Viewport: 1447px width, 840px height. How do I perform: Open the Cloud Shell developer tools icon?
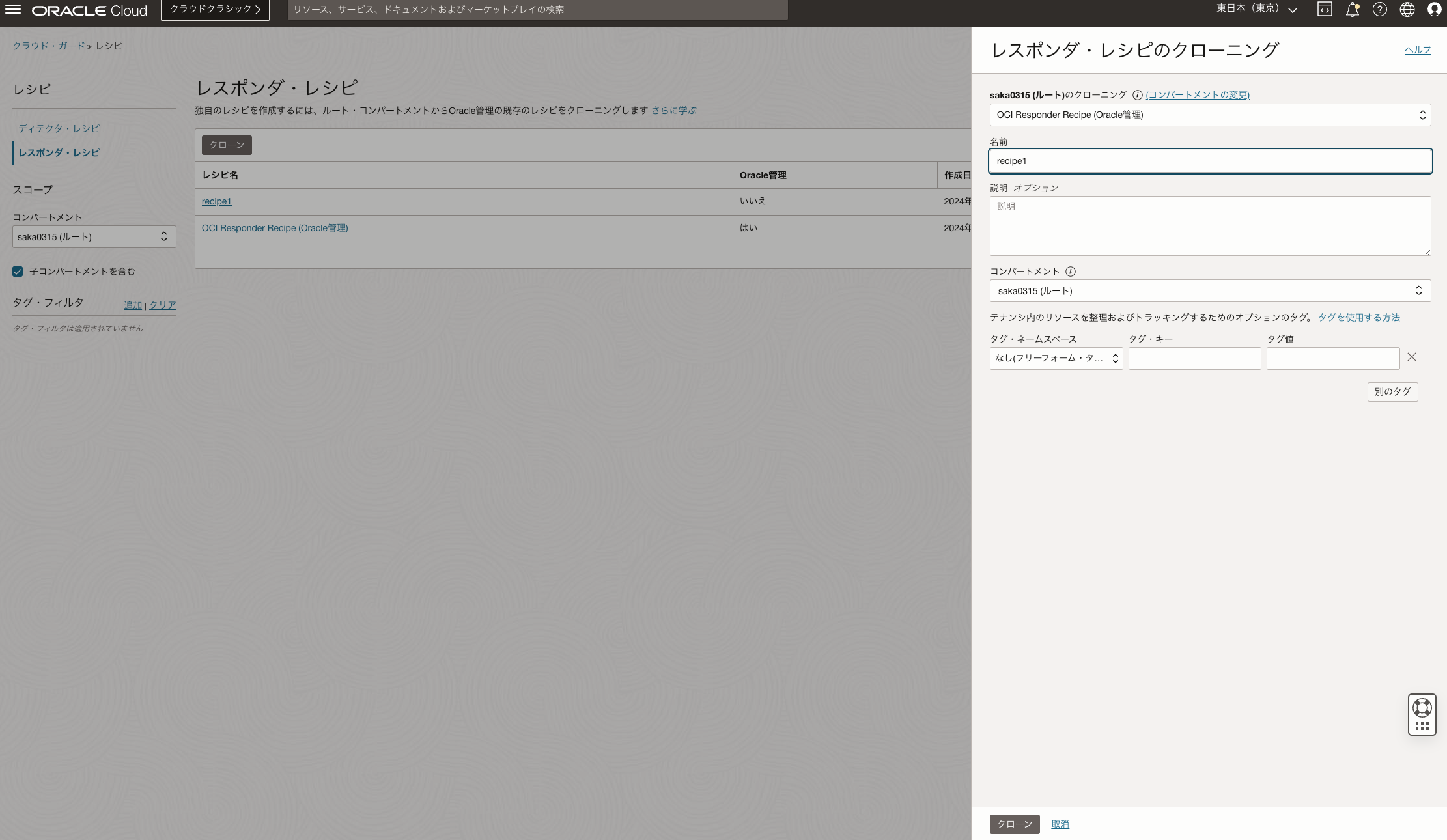pos(1325,9)
